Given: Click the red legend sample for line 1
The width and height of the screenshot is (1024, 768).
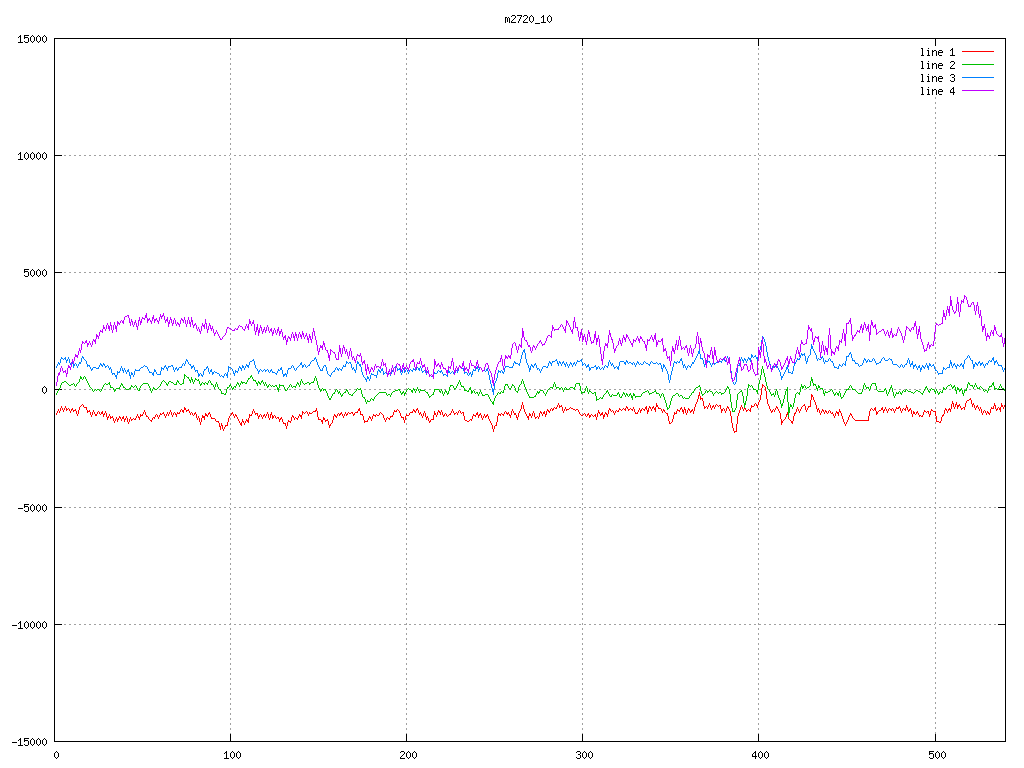Looking at the screenshot, I should (979, 52).
